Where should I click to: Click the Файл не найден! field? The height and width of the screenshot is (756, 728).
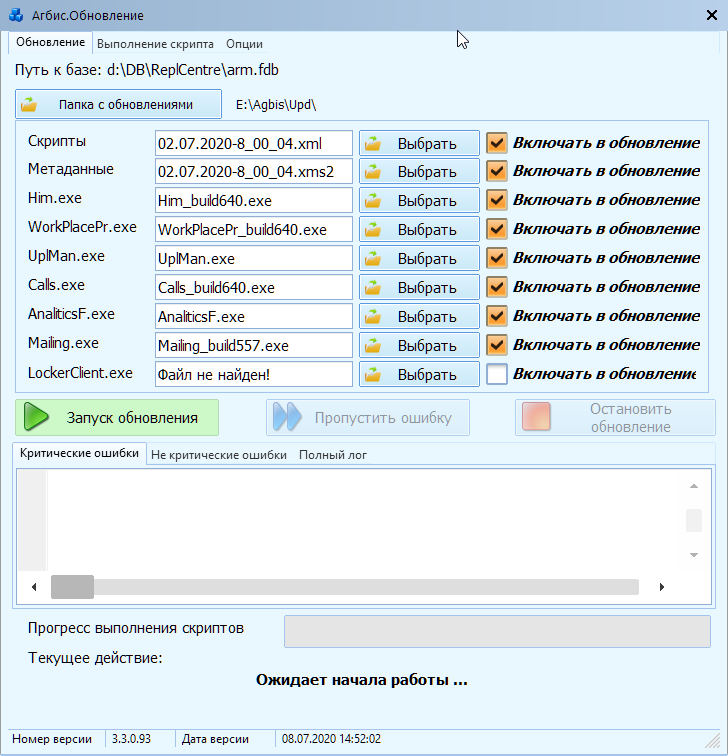[x=254, y=374]
